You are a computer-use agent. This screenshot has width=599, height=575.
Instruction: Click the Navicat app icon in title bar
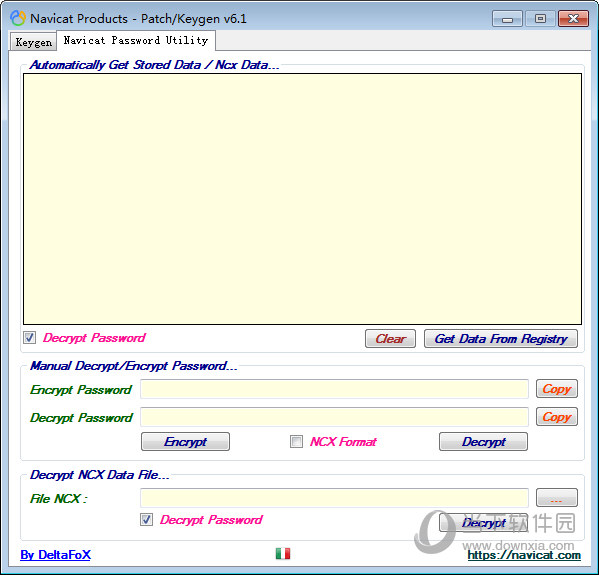point(18,18)
